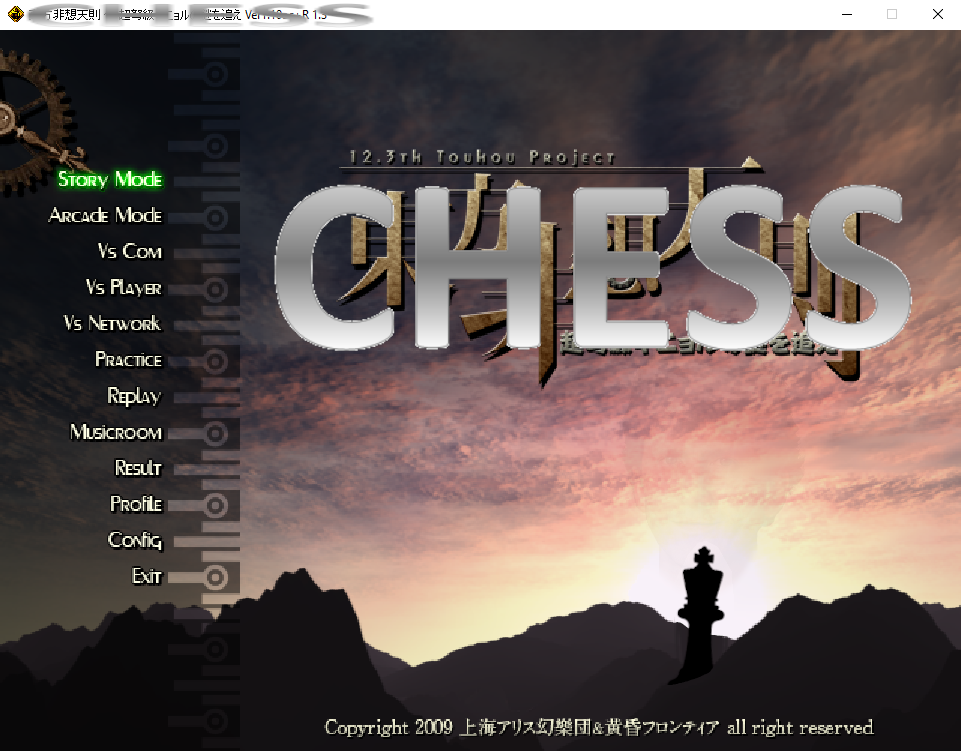This screenshot has width=961, height=751.
Task: Open the Profile entry
Action: point(136,504)
